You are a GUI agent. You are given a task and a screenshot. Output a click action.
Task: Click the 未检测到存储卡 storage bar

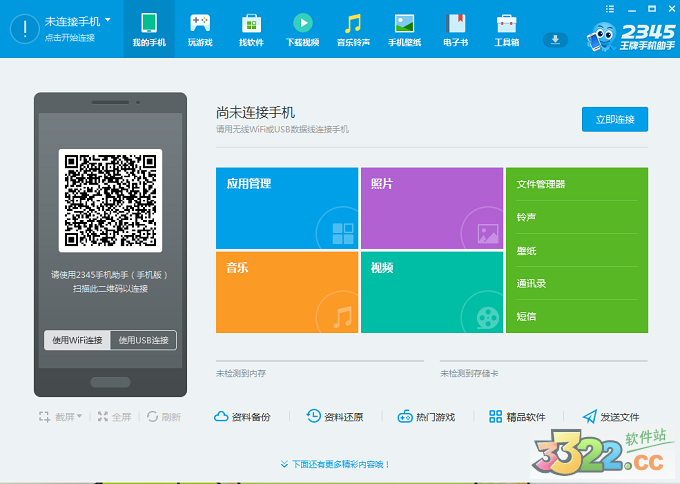pyautogui.click(x=544, y=361)
